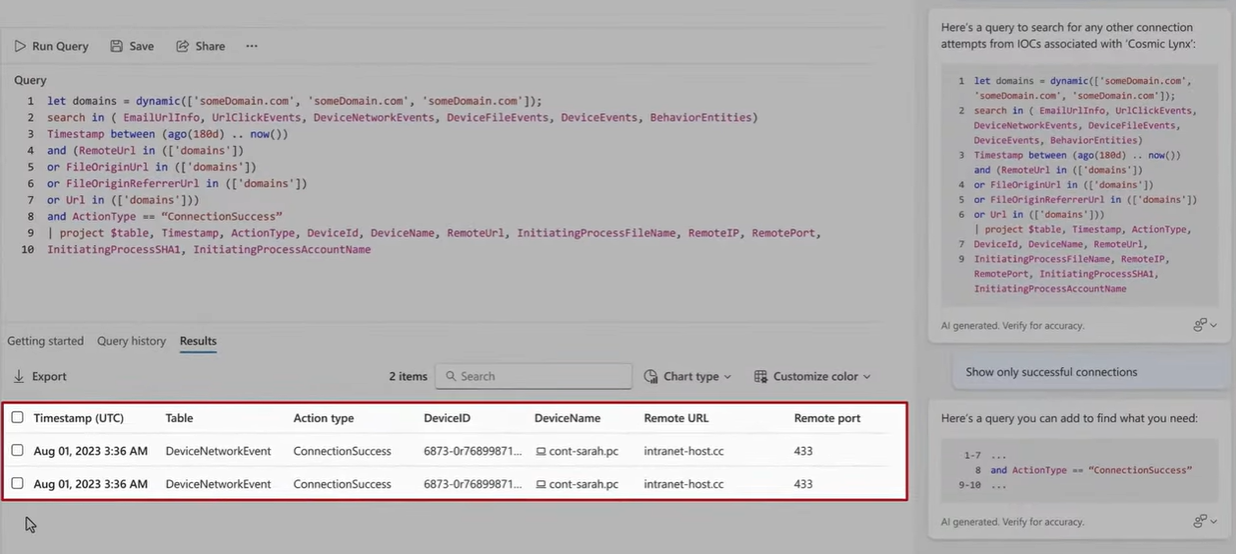
Task: Check the second result row checkbox
Action: click(17, 484)
